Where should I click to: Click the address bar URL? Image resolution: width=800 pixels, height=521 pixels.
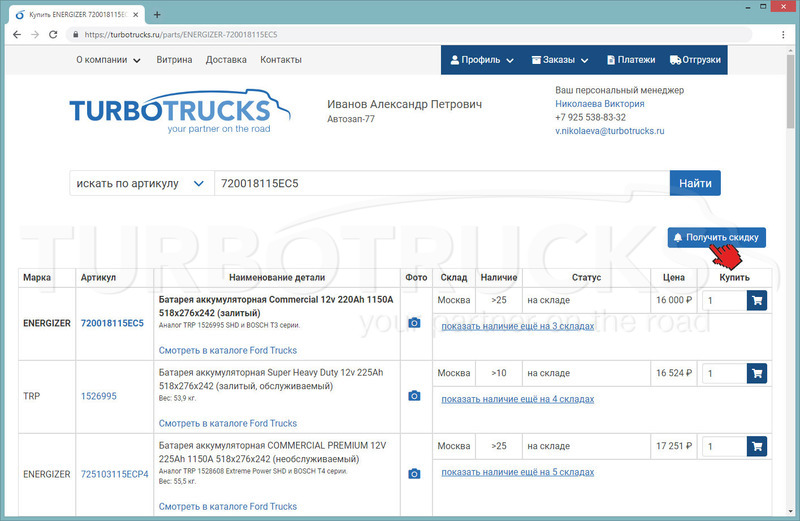click(181, 35)
